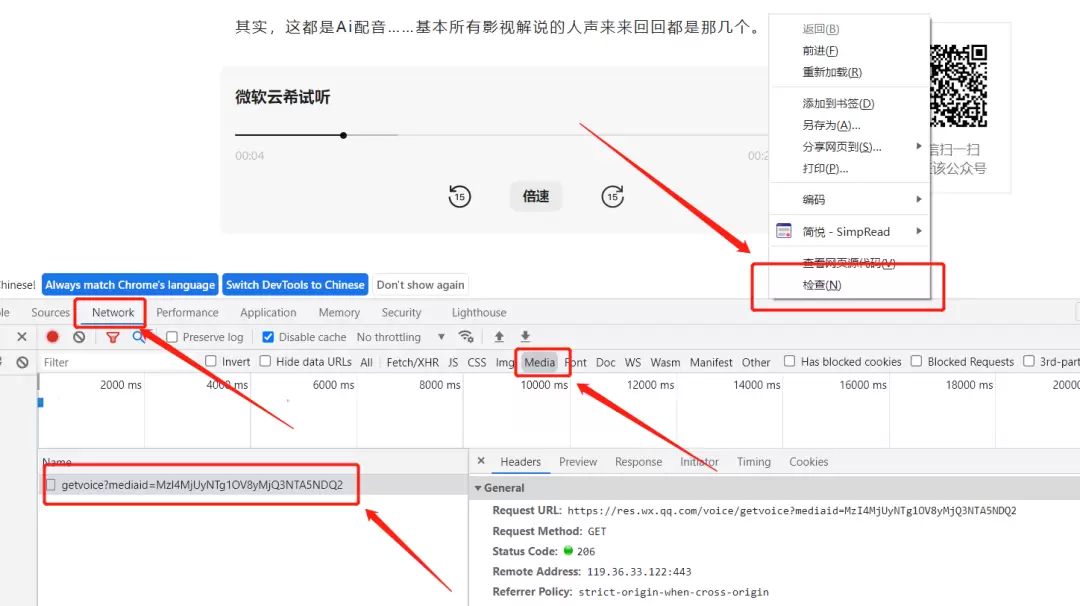
Task: Open the Performance tab
Action: tap(187, 312)
